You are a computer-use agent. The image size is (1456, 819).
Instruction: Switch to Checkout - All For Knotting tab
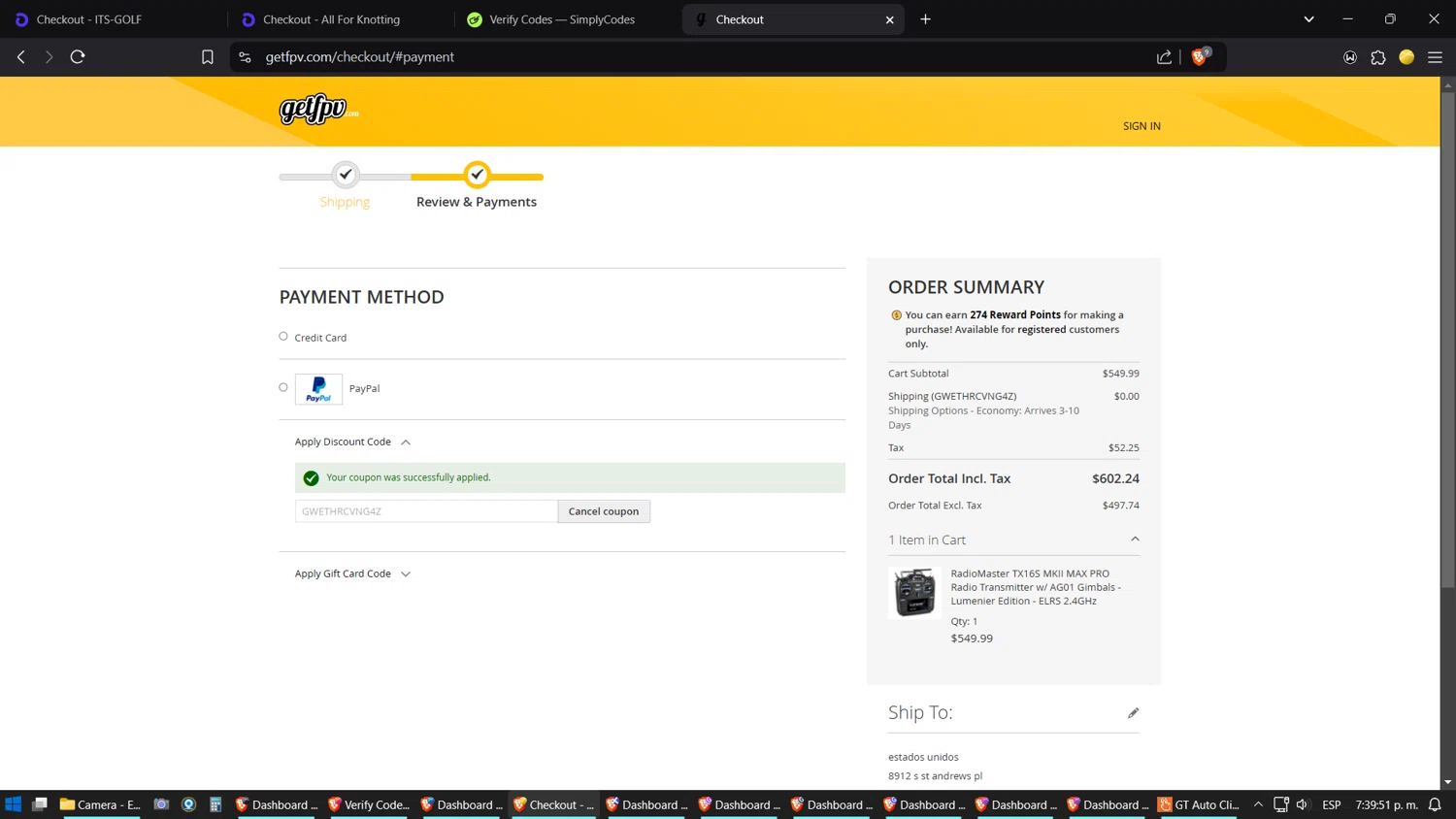click(x=340, y=19)
